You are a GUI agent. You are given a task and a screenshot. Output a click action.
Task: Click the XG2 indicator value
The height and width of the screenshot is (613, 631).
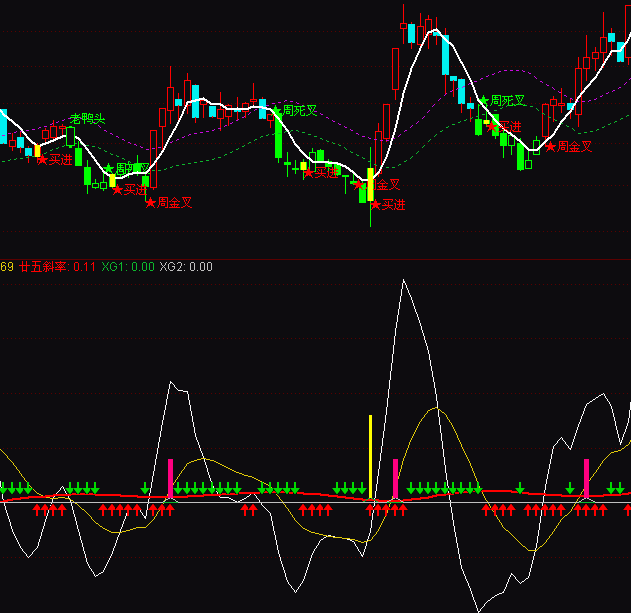click(x=186, y=267)
